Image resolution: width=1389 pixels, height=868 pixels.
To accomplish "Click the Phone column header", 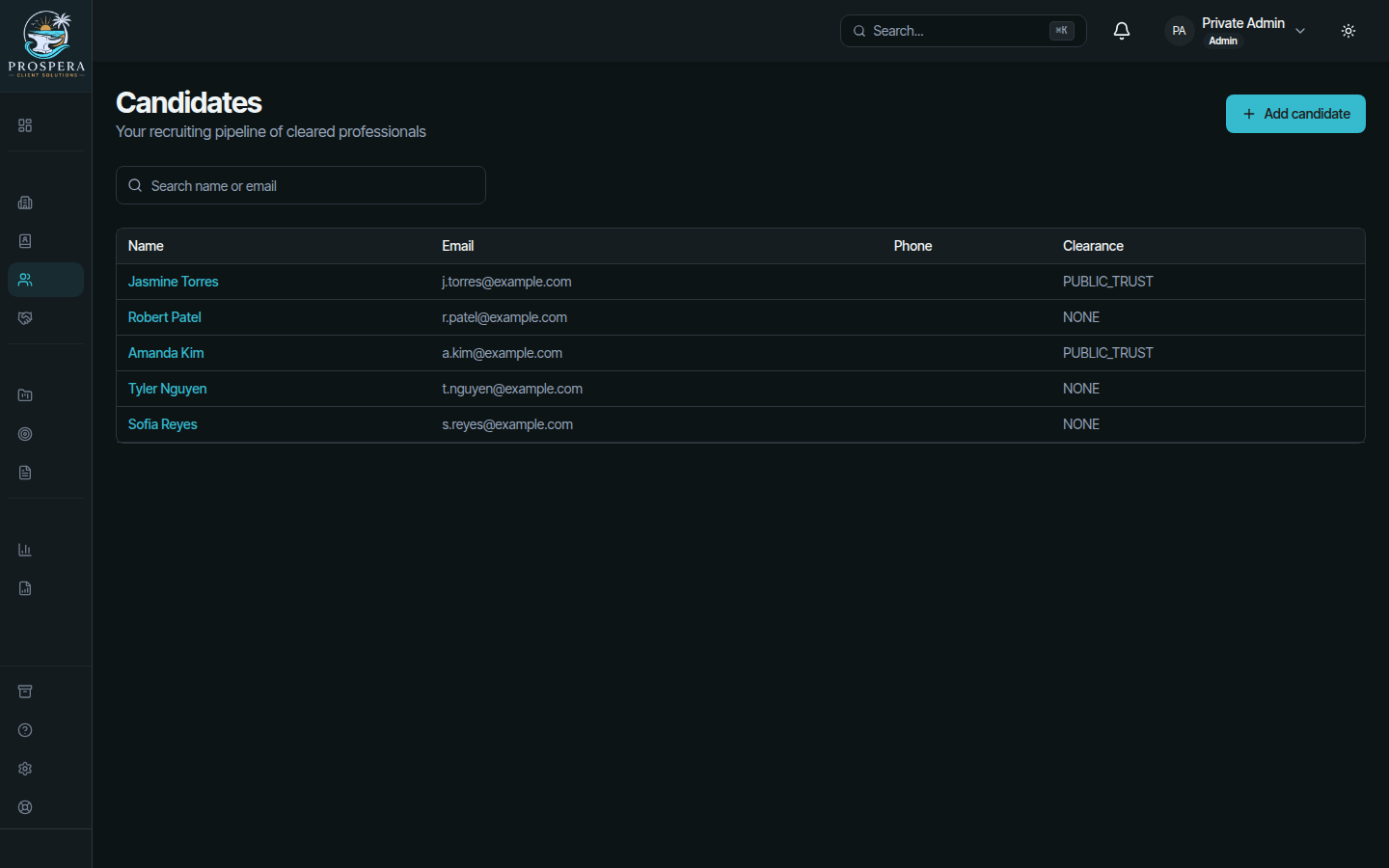I will tap(912, 246).
